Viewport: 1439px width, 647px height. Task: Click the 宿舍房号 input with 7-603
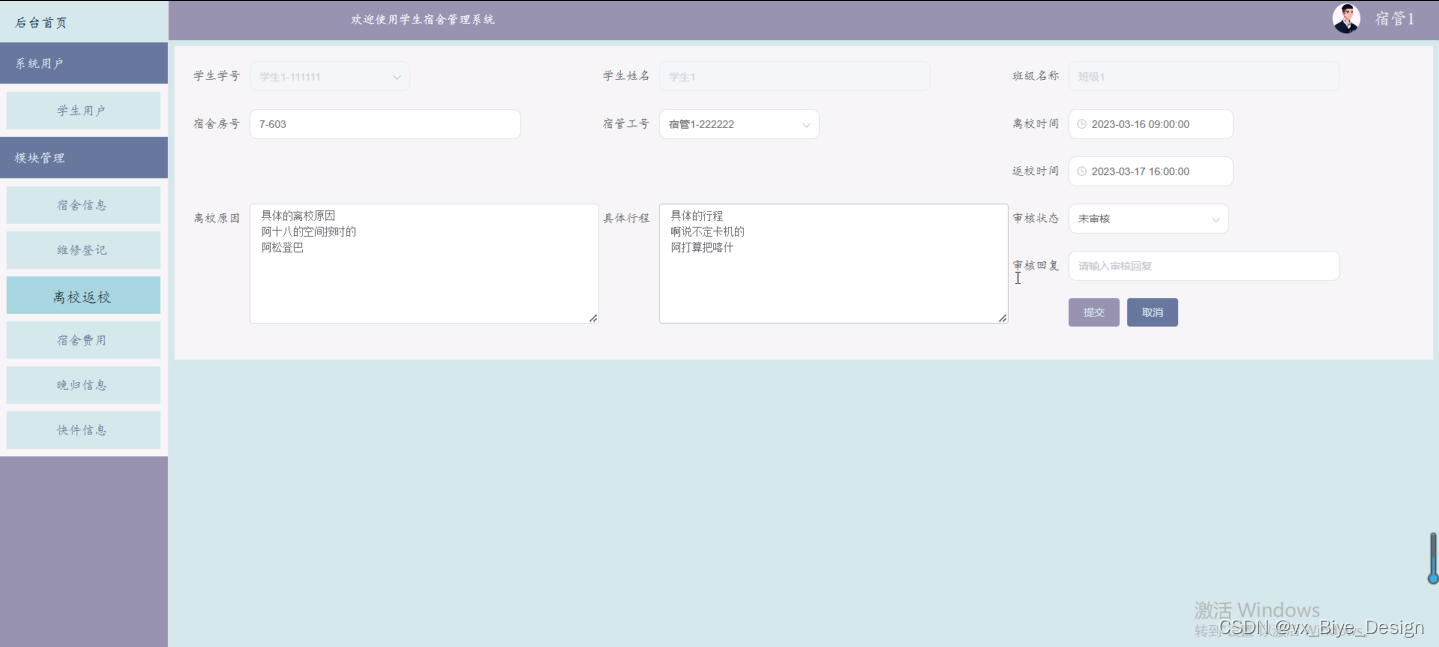385,124
